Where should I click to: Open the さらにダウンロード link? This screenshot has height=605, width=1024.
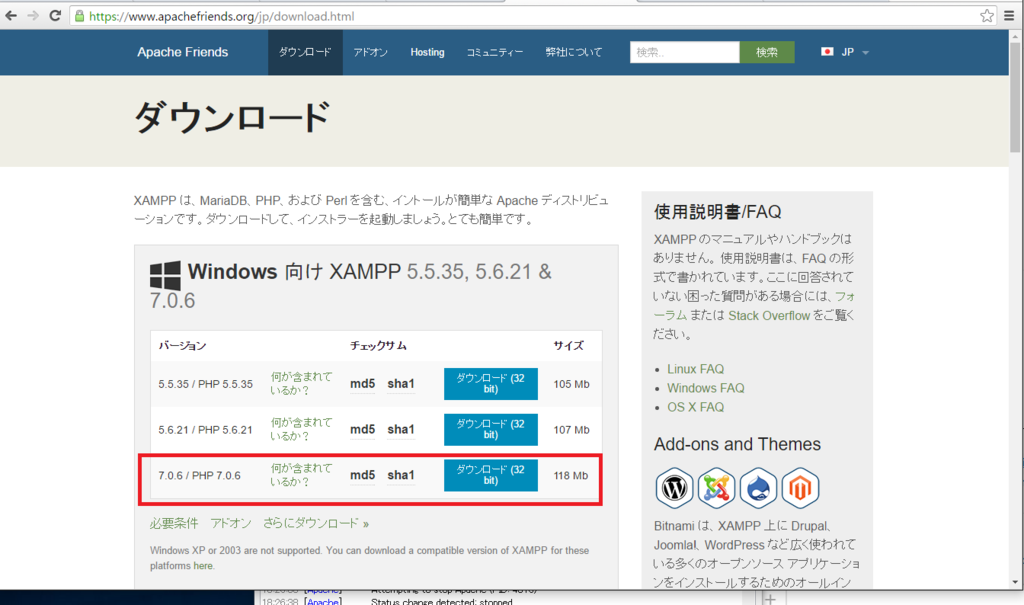[315, 523]
